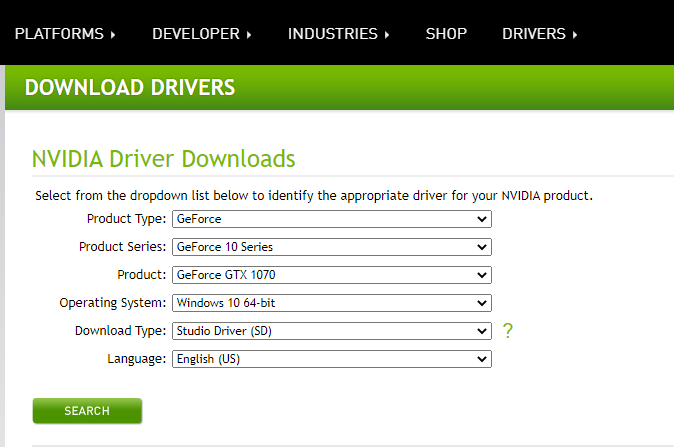This screenshot has width=674, height=447.
Task: Click the Download Type label
Action: [x=120, y=331]
